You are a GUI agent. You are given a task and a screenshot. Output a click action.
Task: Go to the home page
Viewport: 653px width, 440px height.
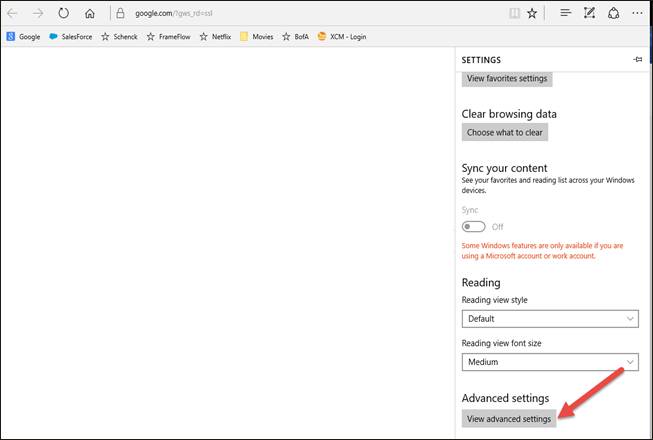[x=91, y=13]
